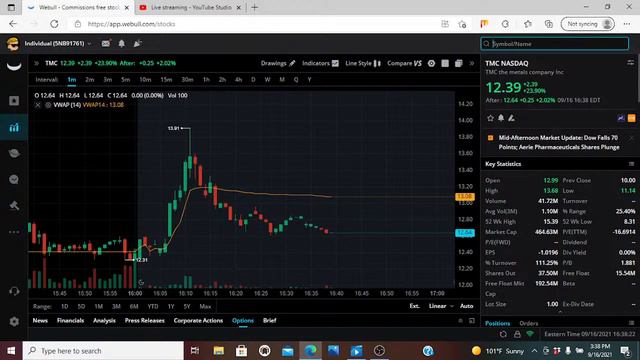Switch to the Financials tab
Screen dimensions: 640x360
click(70, 320)
